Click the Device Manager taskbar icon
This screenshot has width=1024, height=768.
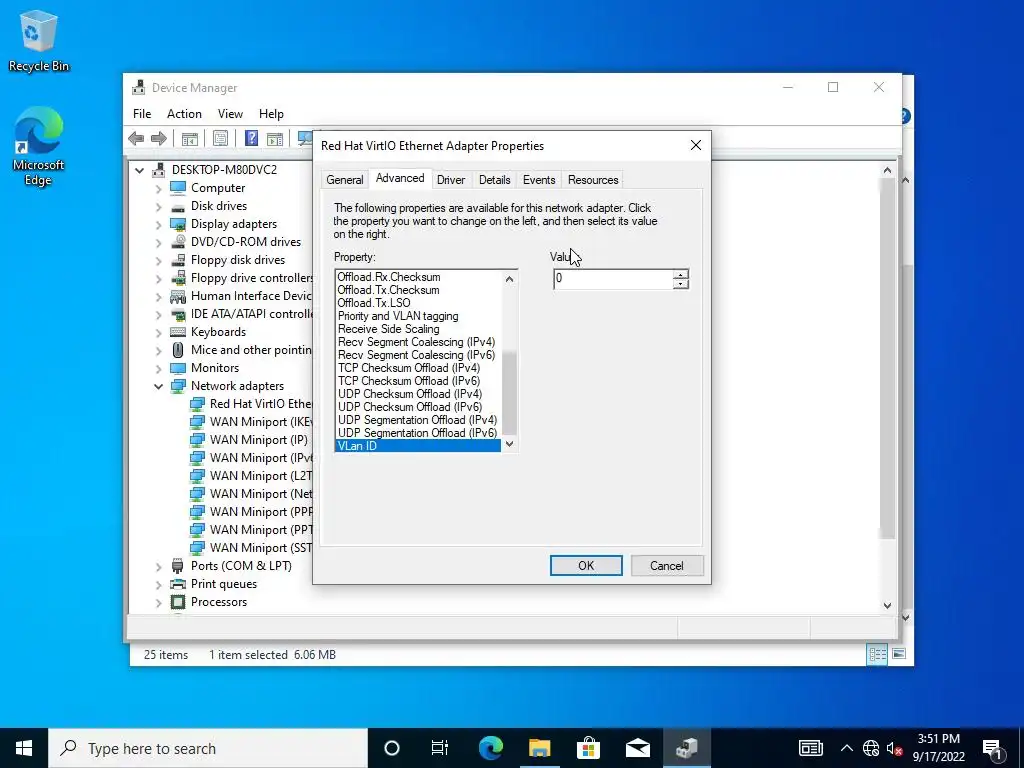(x=686, y=748)
